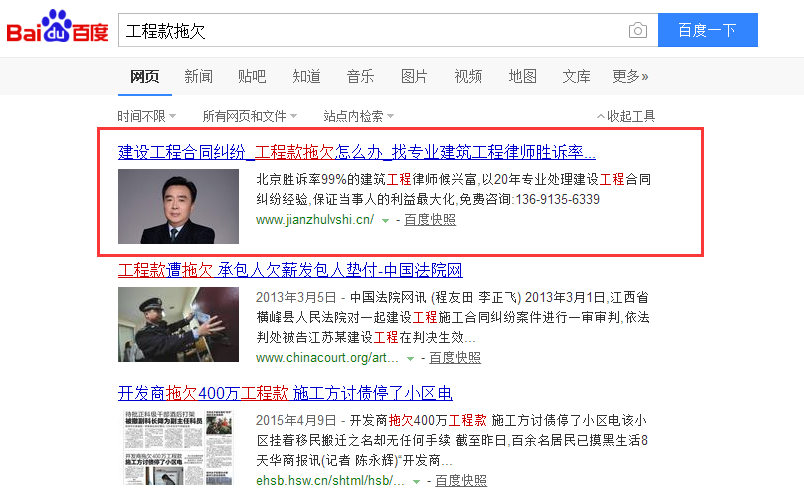Image resolution: width=804 pixels, height=503 pixels.
Task: Switch to the 图片 tab
Action: pos(414,76)
